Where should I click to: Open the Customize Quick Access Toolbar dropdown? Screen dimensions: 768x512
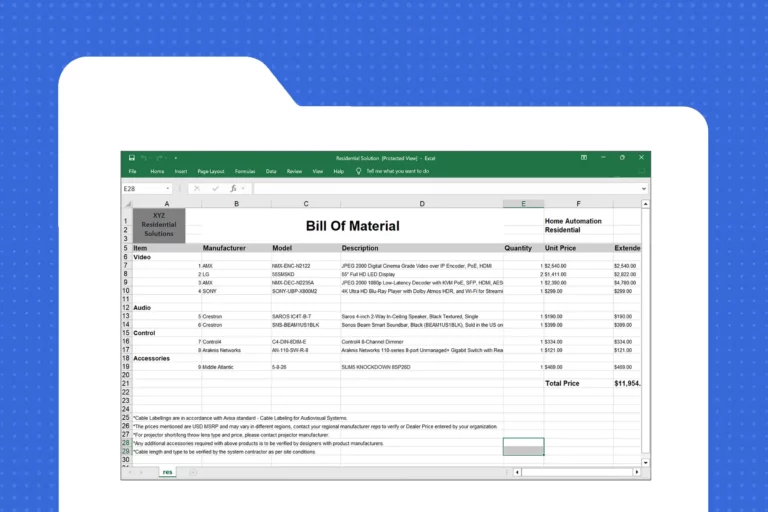coord(176,158)
